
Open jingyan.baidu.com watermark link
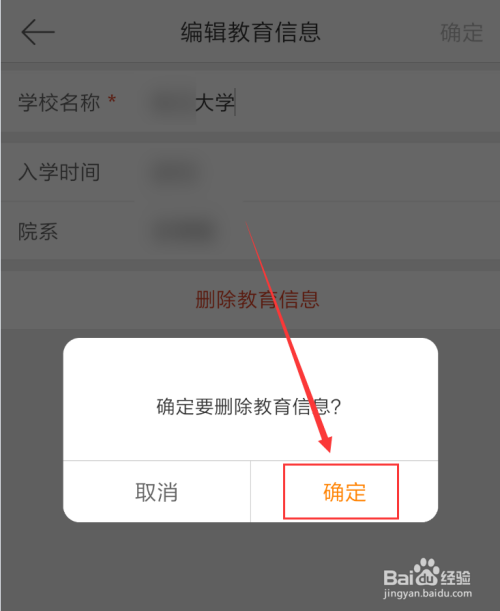pyautogui.click(x=428, y=593)
